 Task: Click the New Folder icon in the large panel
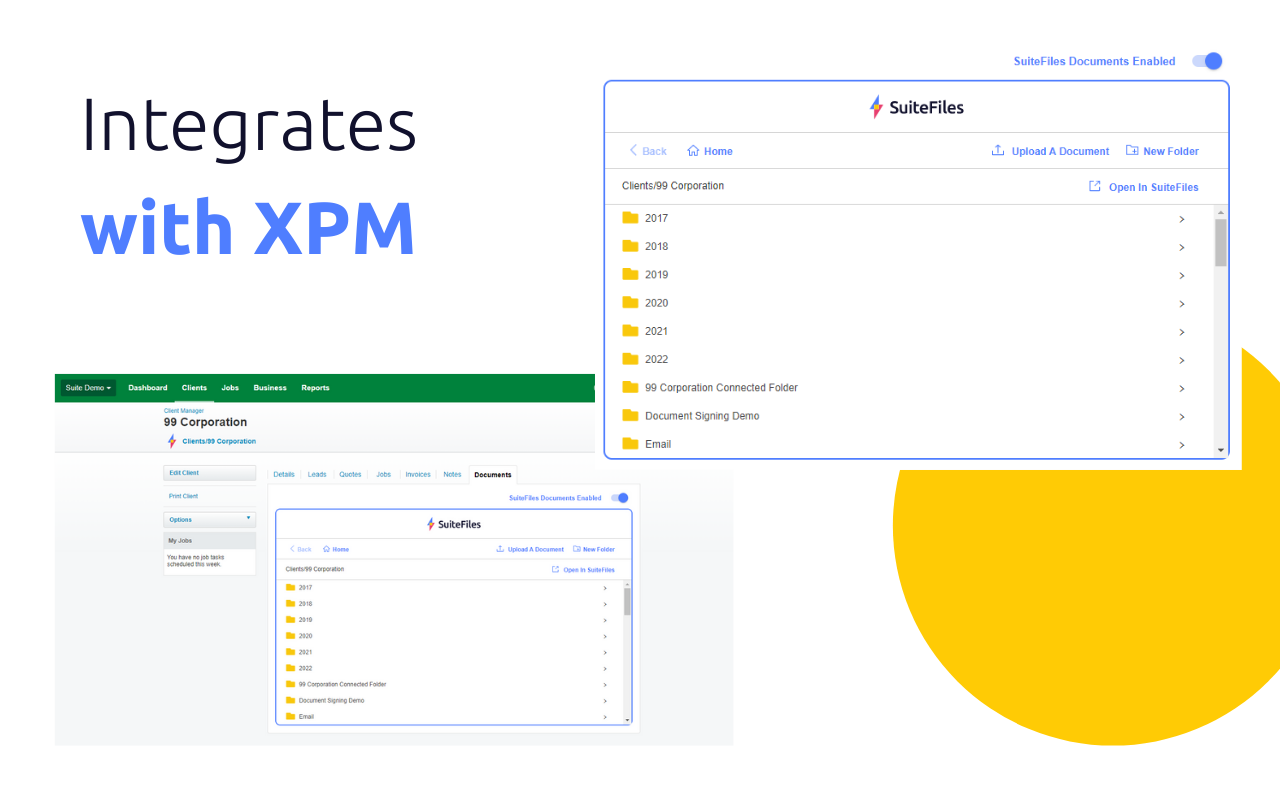1132,151
